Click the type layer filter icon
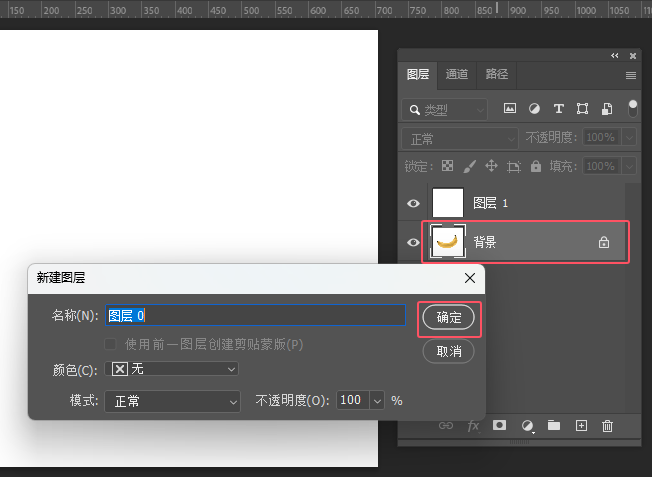 pos(558,109)
